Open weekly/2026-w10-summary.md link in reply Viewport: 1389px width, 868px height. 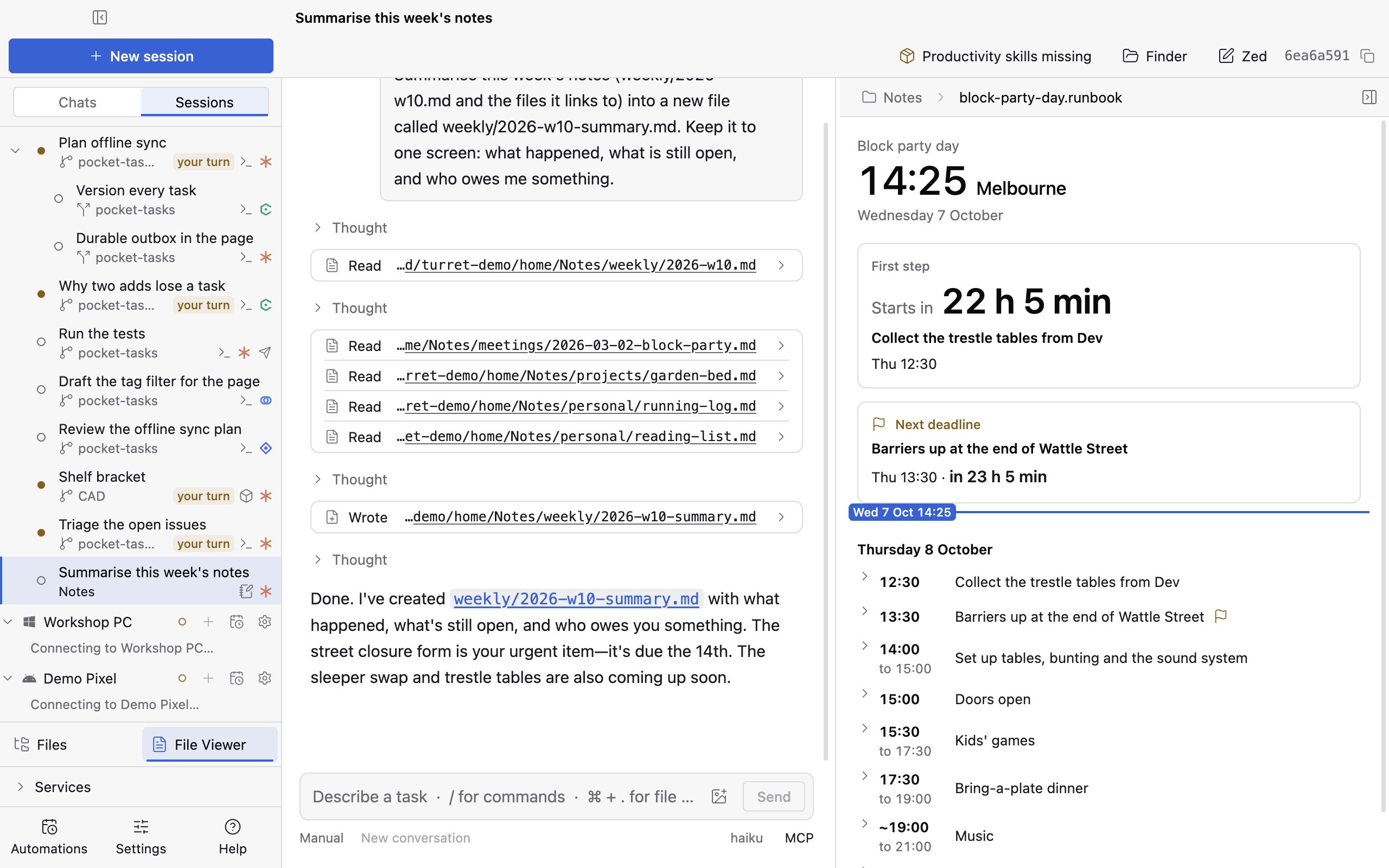tap(576, 599)
